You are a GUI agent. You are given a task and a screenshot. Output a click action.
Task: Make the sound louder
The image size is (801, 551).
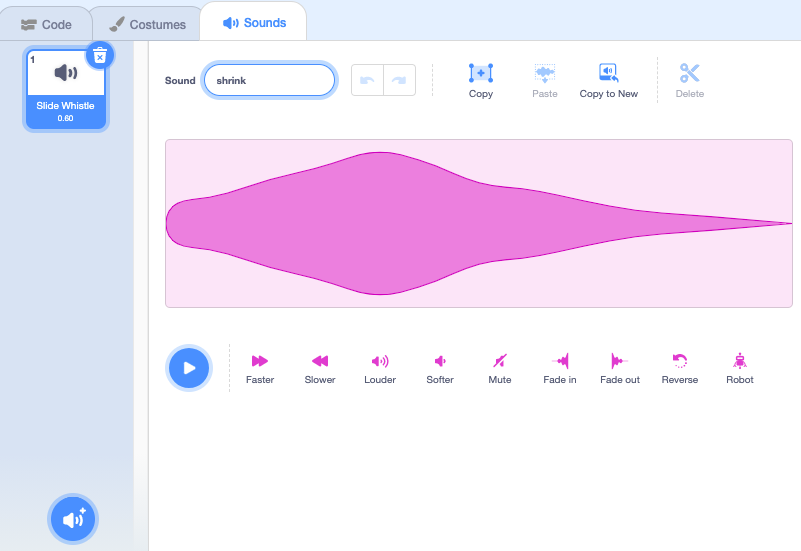click(380, 369)
